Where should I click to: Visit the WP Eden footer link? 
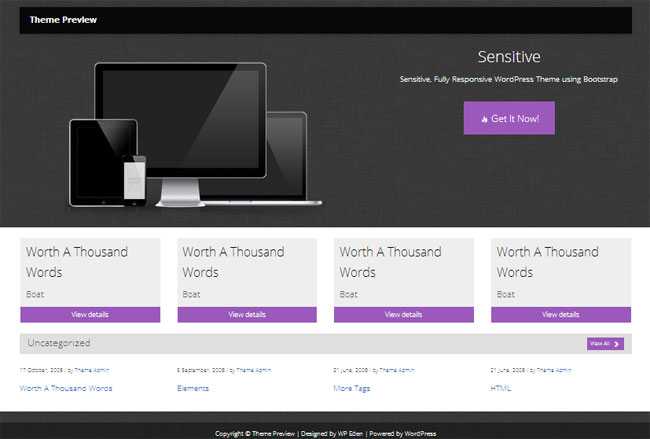(345, 433)
